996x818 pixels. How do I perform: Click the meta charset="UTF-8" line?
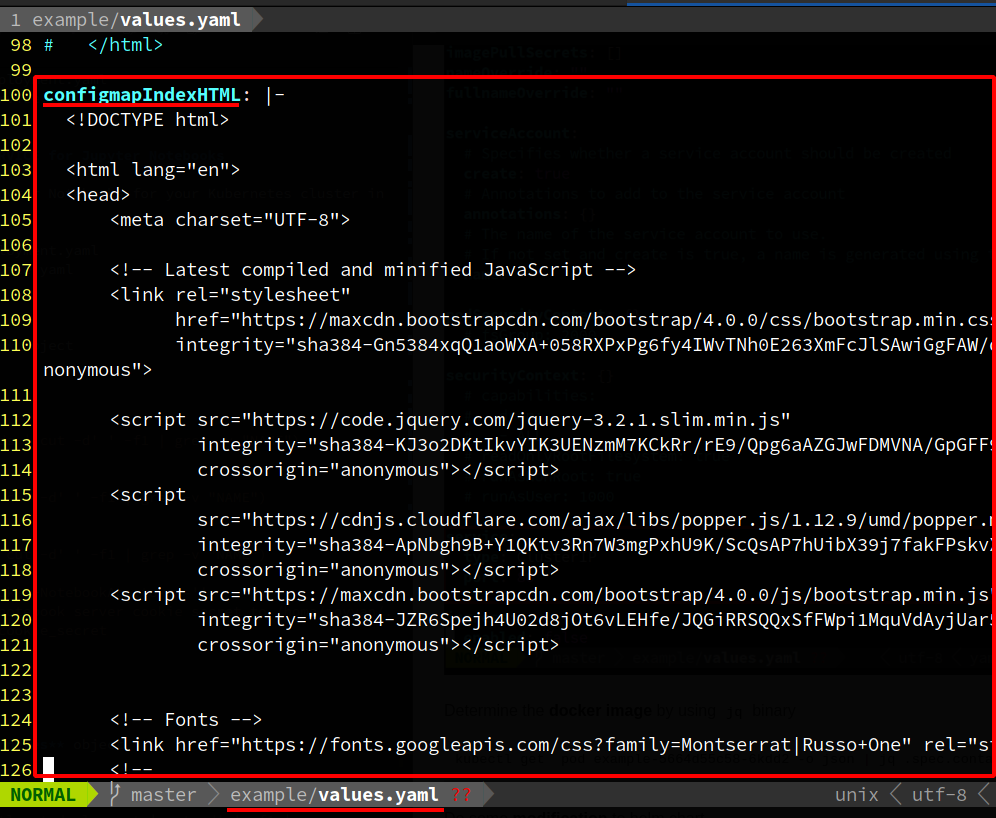pos(230,220)
